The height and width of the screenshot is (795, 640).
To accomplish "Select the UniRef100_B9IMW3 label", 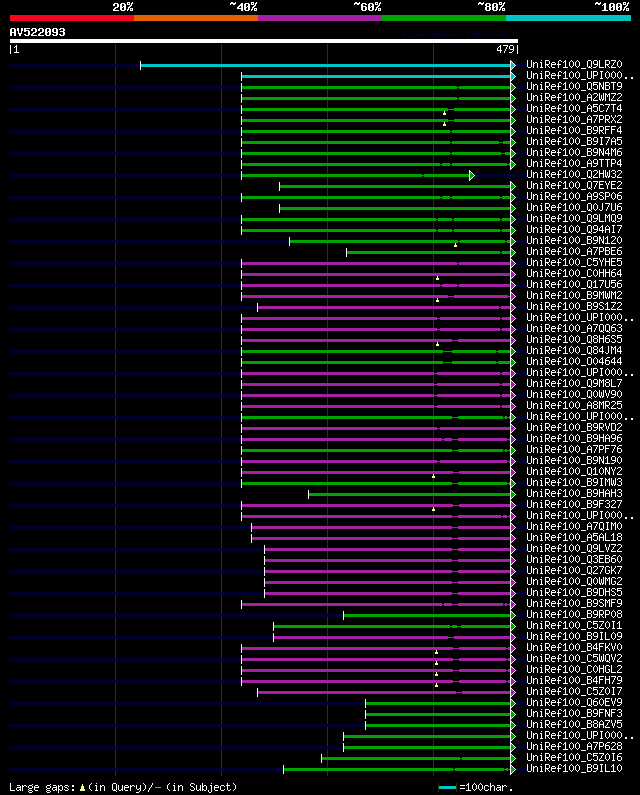I will [574, 482].
